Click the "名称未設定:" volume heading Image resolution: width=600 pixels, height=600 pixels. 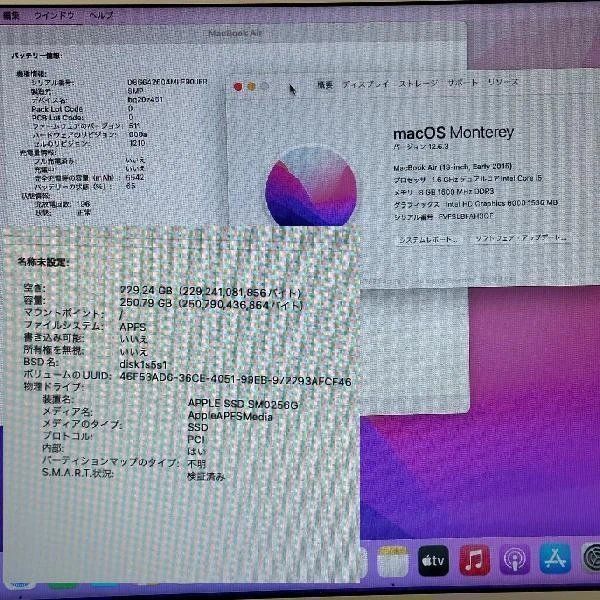pos(43,262)
